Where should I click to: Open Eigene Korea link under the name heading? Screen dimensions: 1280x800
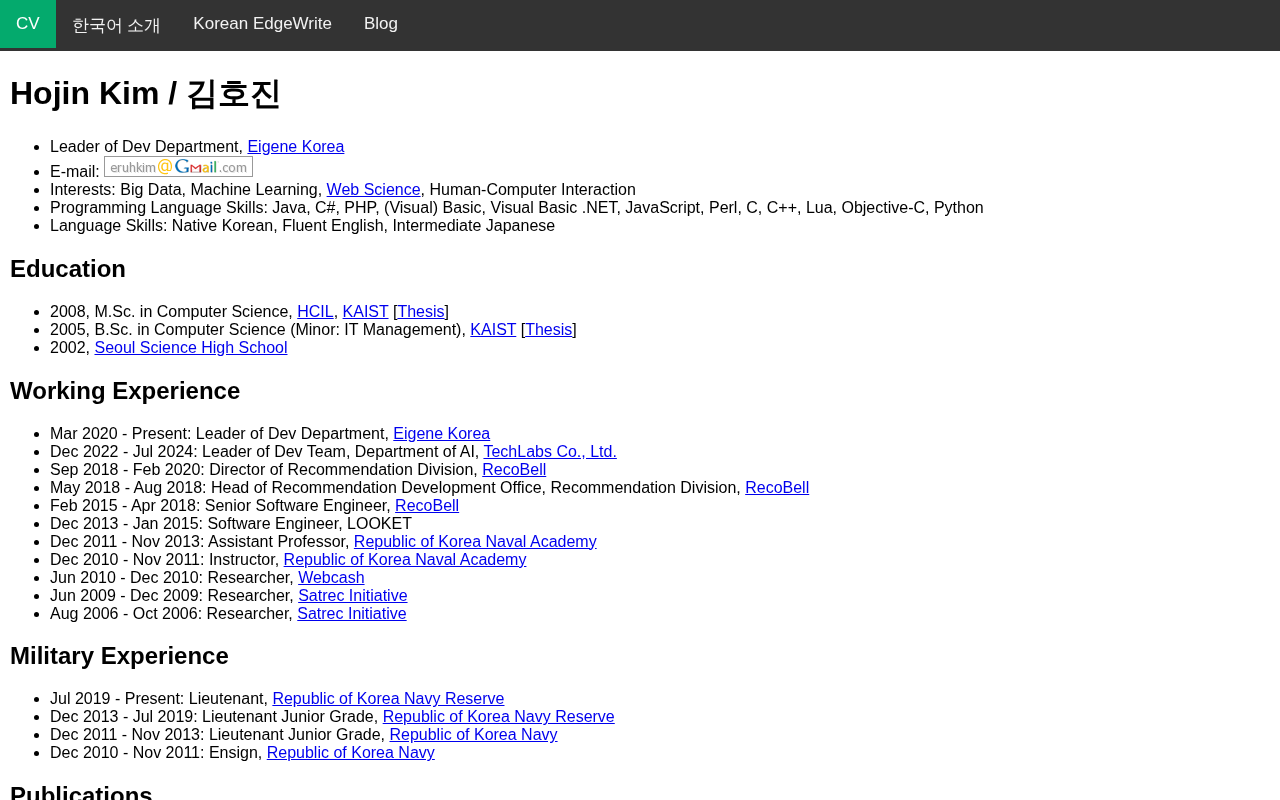tap(296, 147)
